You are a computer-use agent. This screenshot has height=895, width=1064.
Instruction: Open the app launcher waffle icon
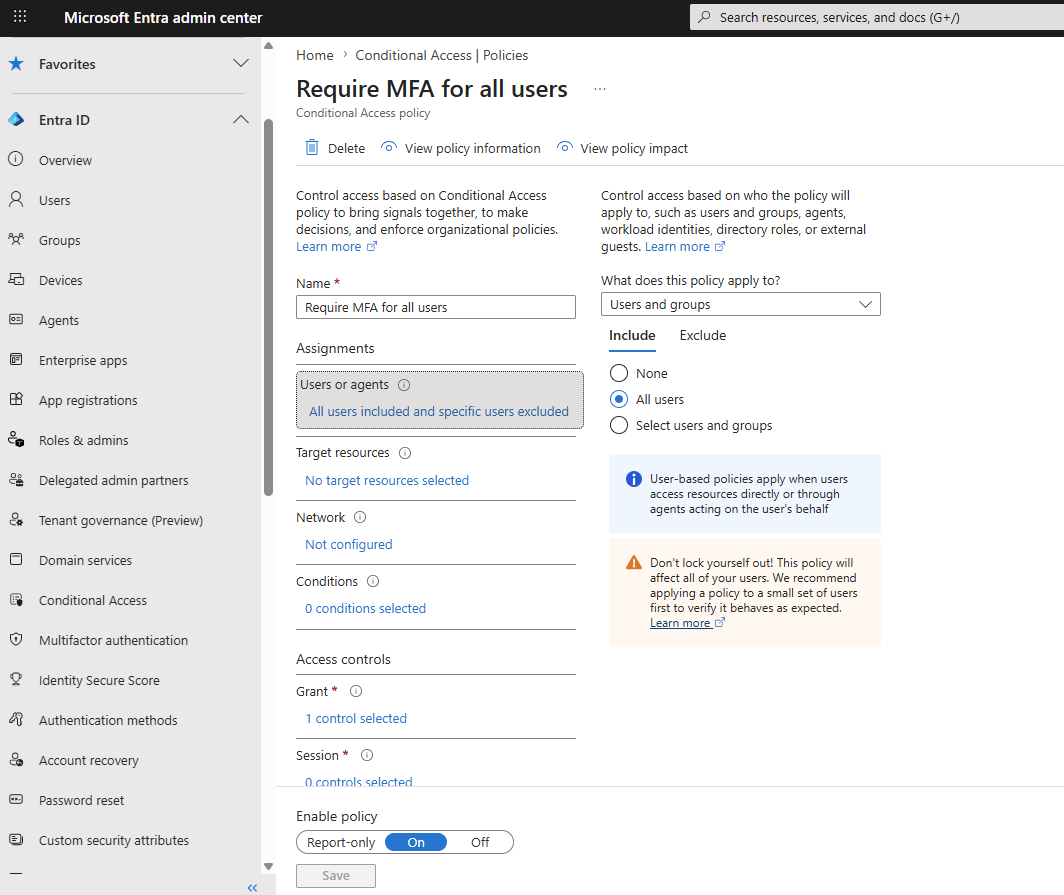20,16
